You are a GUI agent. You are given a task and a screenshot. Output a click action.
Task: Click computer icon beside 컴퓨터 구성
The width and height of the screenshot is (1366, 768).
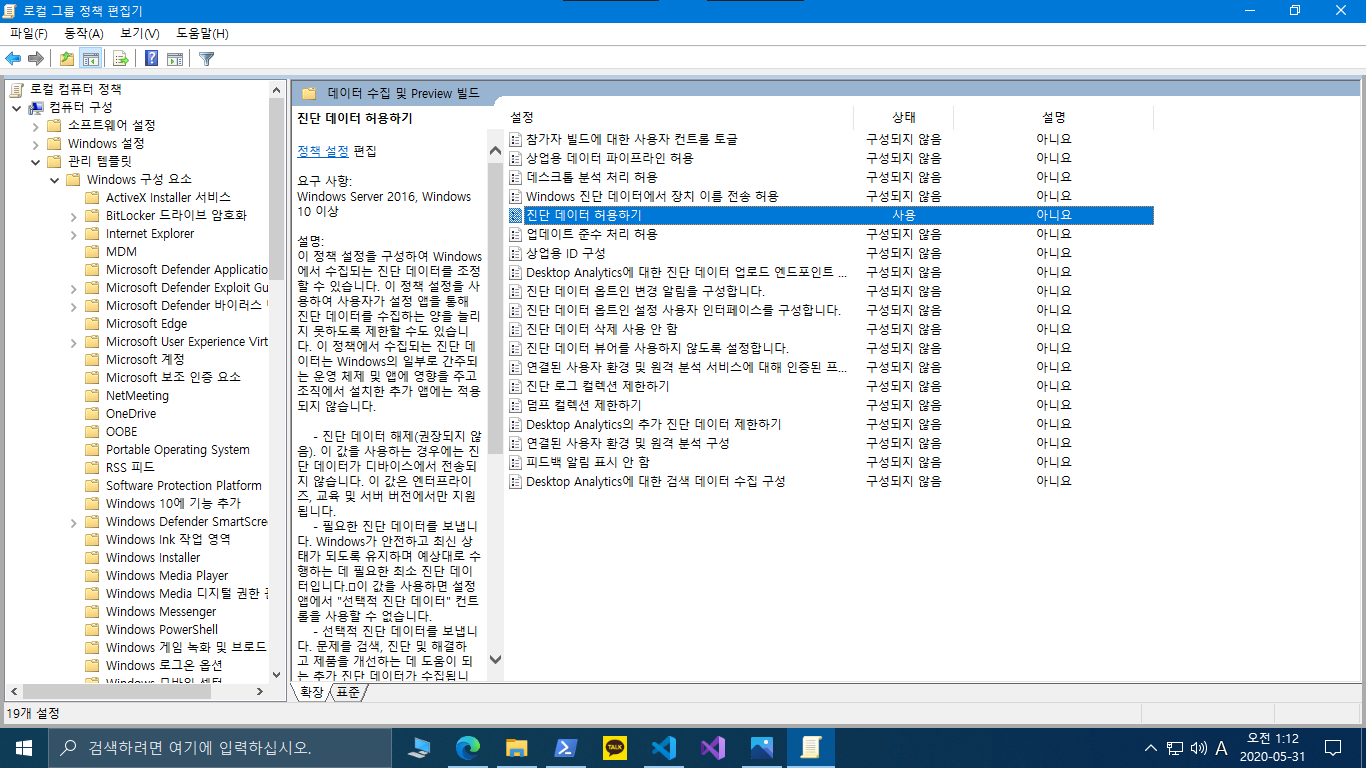tap(36, 107)
